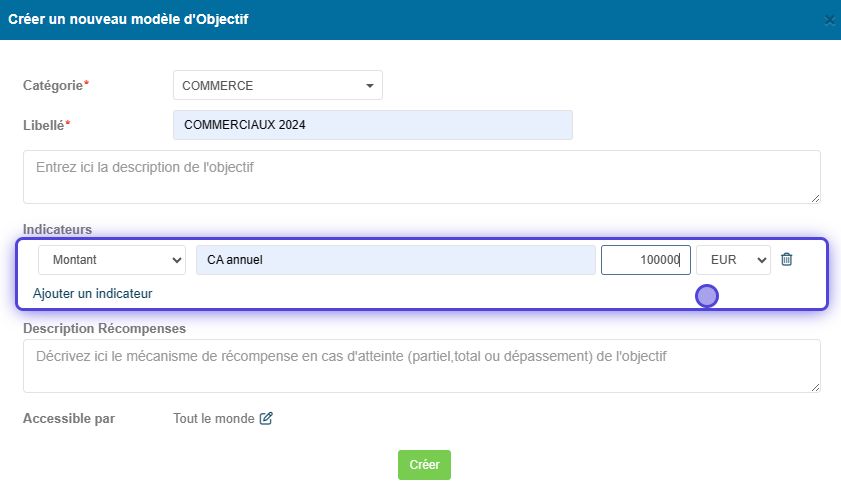
Task: Open the Montant indicator type dropdown
Action: 112,260
